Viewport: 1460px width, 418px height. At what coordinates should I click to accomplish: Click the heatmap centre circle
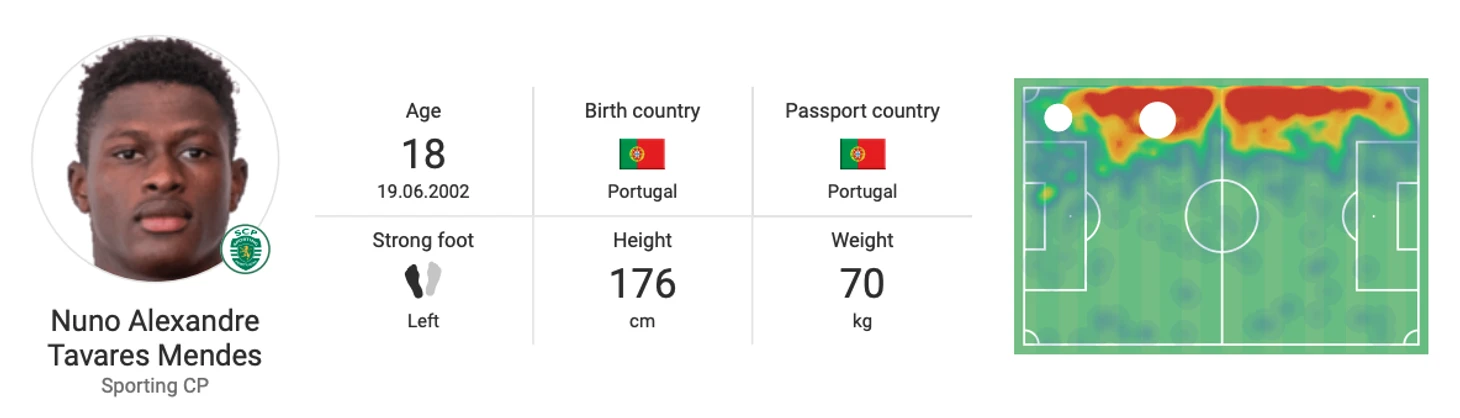click(x=1221, y=215)
